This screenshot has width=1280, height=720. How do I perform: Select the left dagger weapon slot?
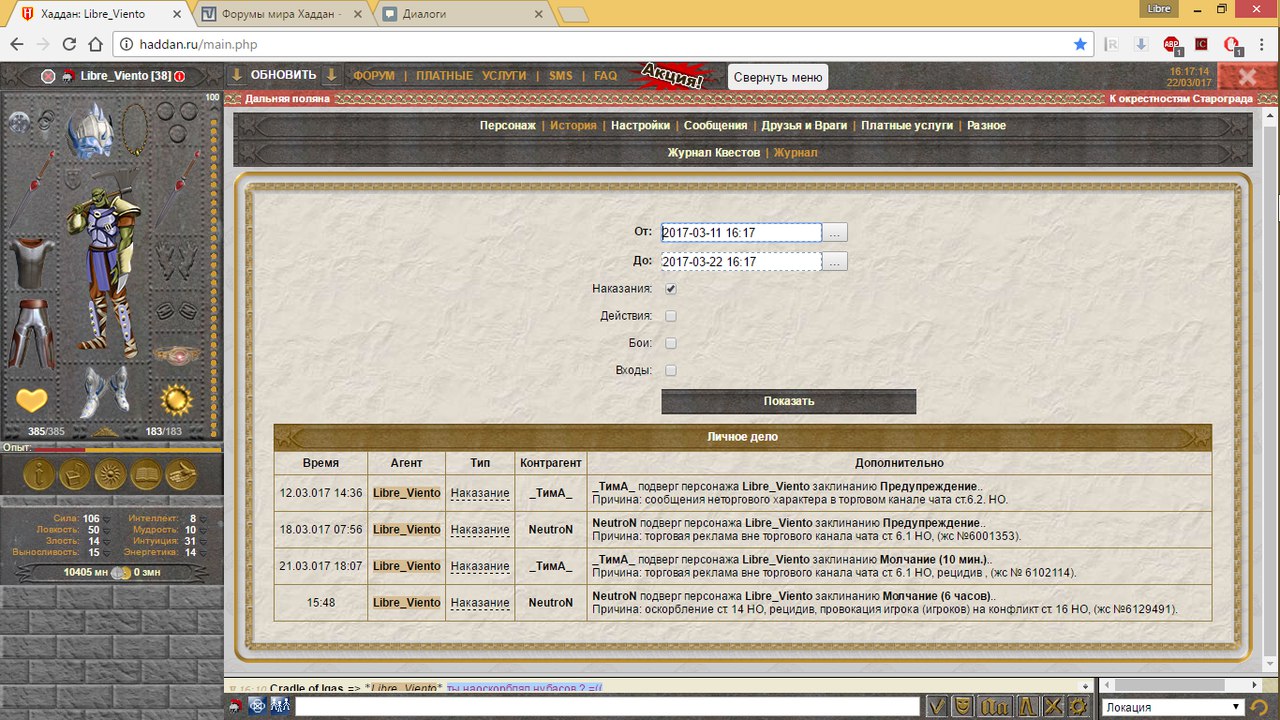point(31,188)
